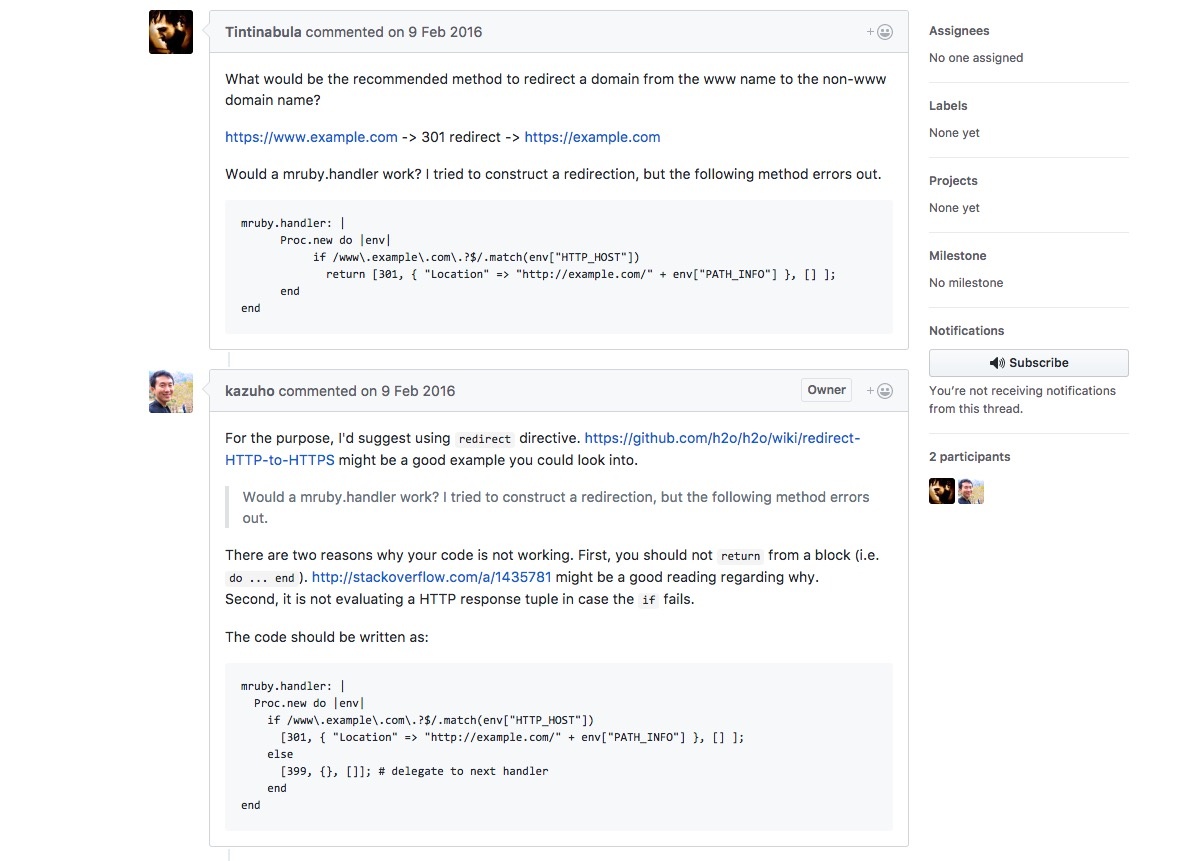The image size is (1195, 861).
Task: Click the Assignees sidebar heading
Action: [959, 31]
